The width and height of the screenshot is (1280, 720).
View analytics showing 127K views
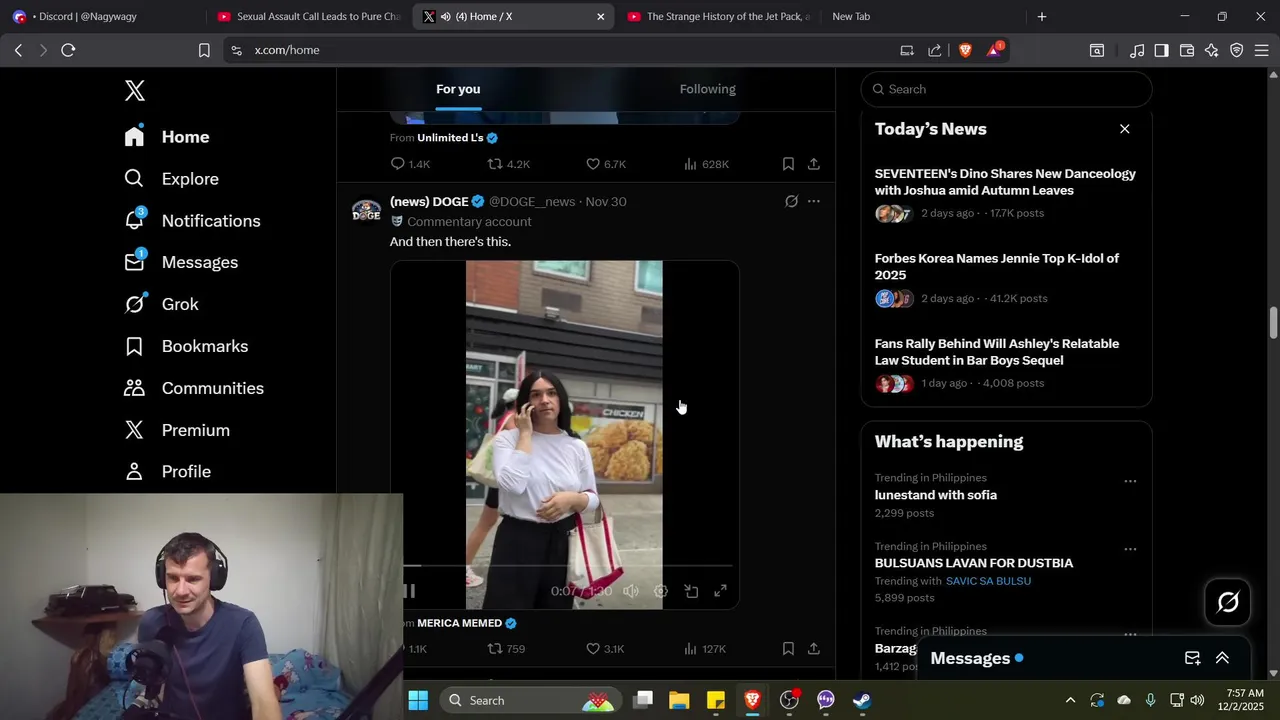(x=705, y=649)
